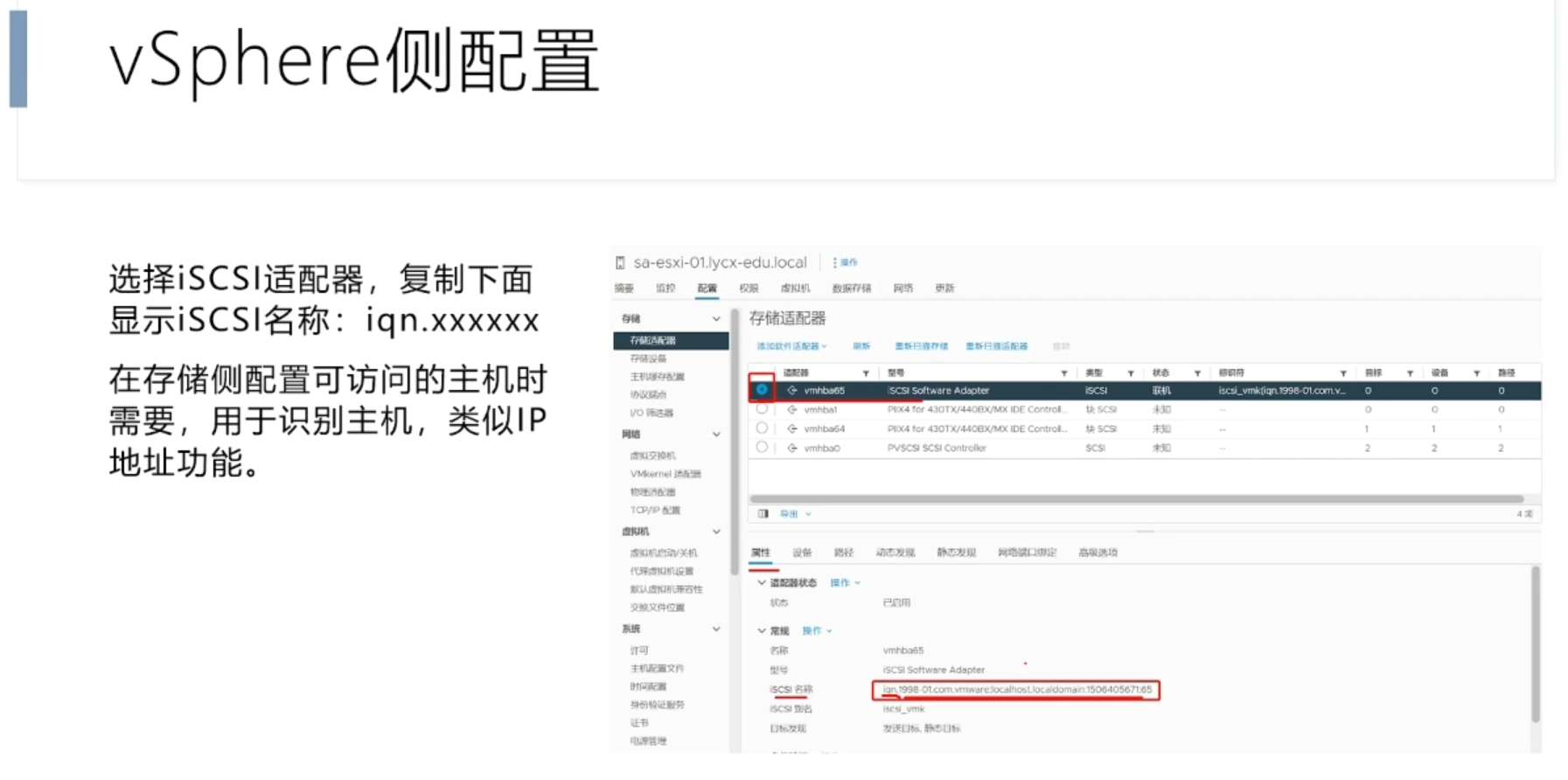The image size is (1568, 780).
Task: Collapse the 适配器状态 properties section
Action: point(762,582)
